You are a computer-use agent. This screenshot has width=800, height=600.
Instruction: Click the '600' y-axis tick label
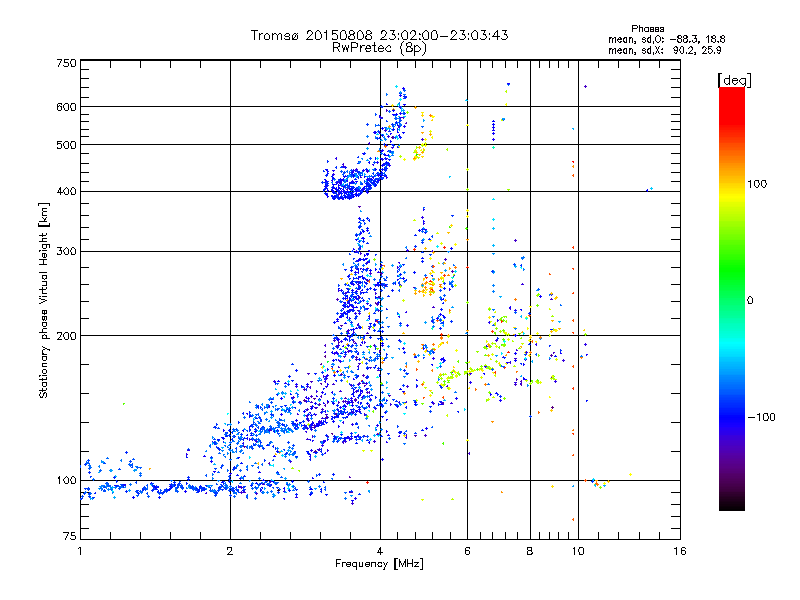67,107
